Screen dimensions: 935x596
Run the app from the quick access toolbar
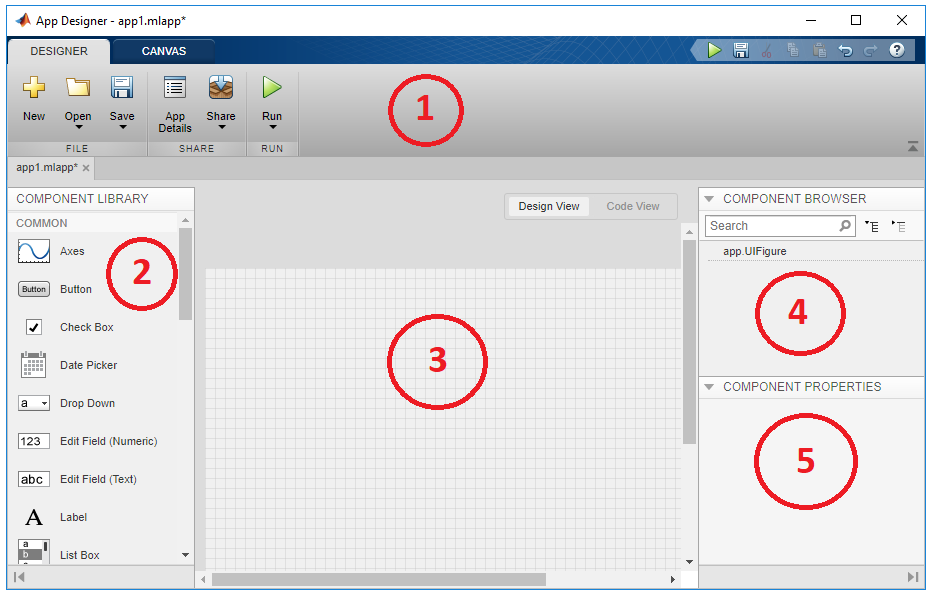pos(714,50)
